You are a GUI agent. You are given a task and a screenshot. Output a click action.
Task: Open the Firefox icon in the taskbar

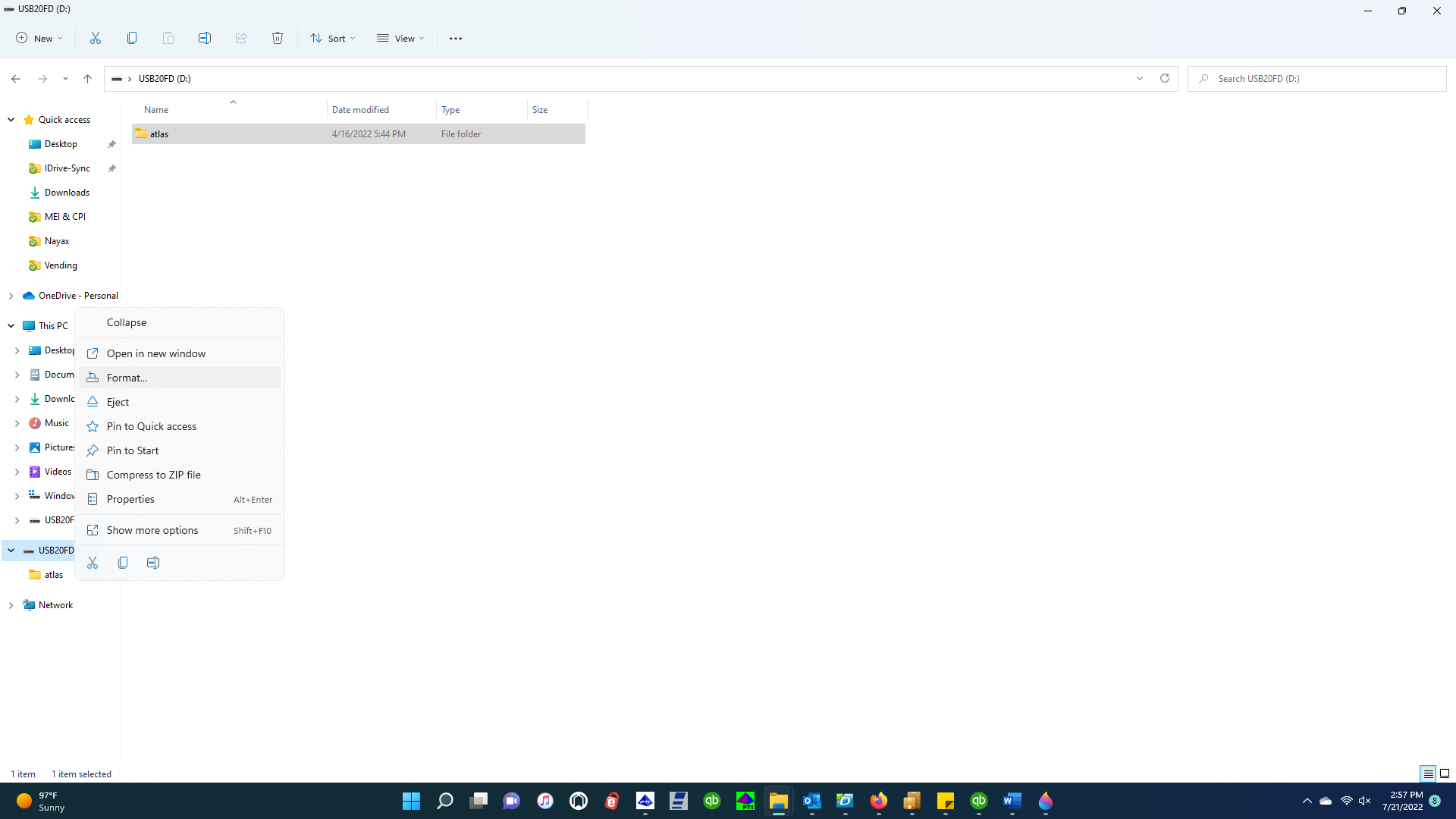[878, 801]
